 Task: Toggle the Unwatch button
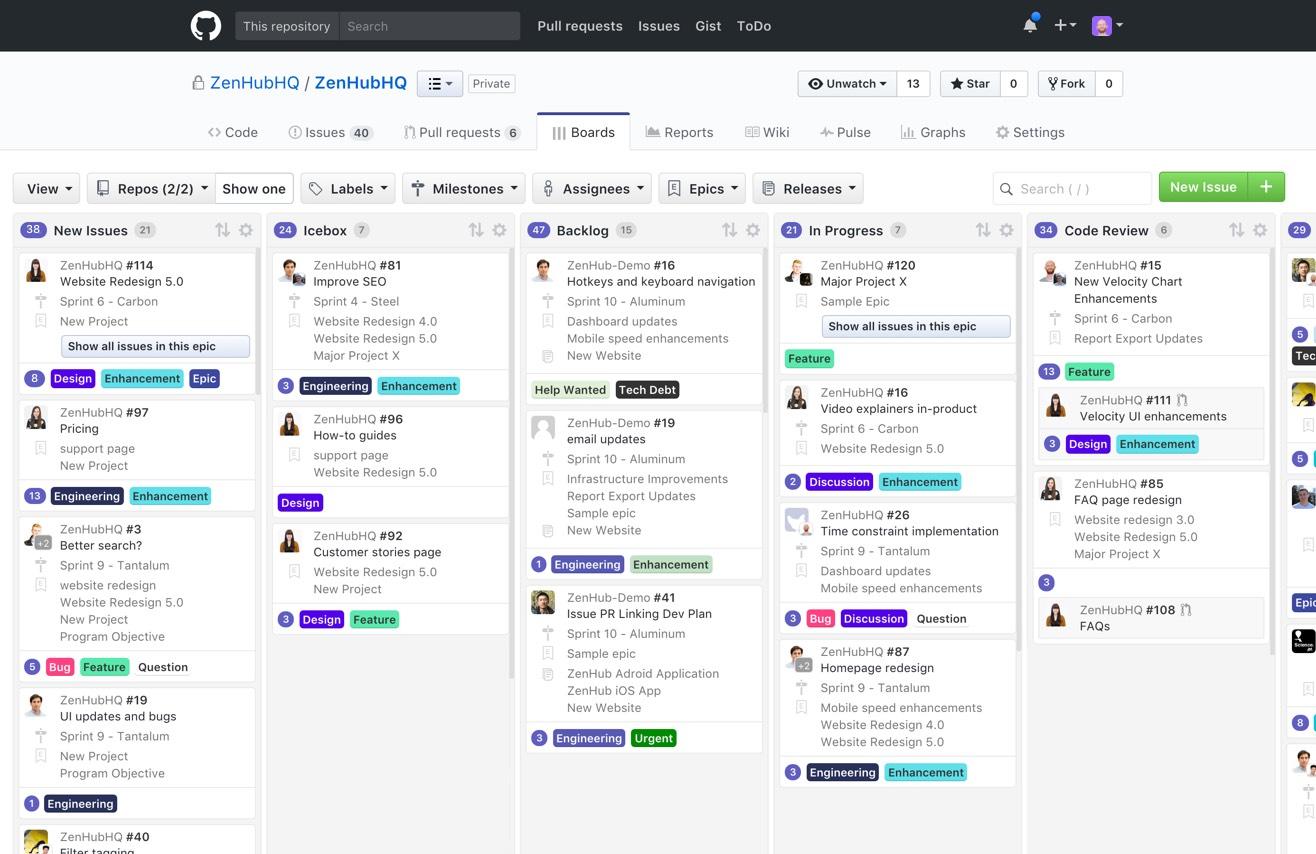pyautogui.click(x=848, y=84)
